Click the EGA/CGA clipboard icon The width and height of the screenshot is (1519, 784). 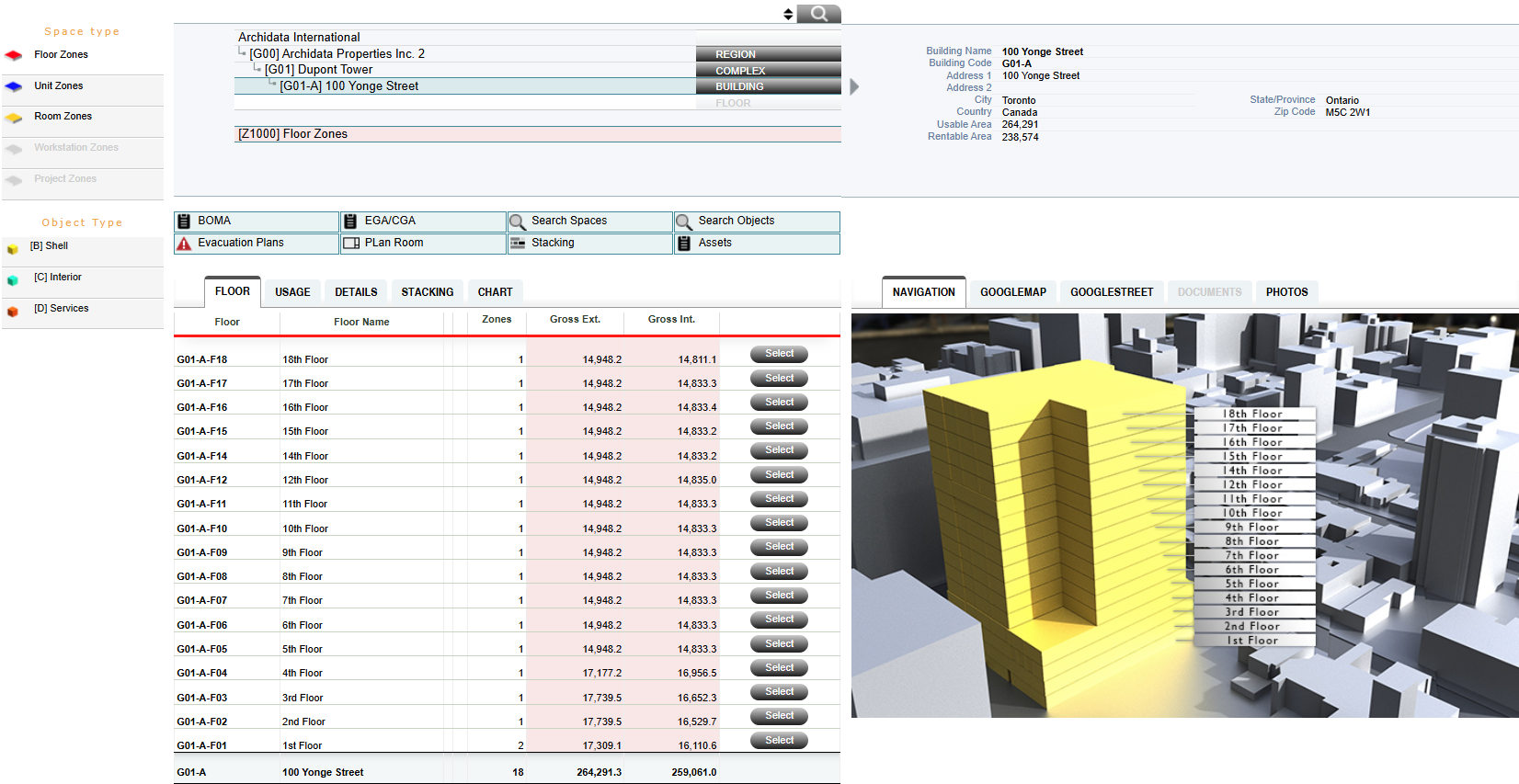pyautogui.click(x=350, y=222)
